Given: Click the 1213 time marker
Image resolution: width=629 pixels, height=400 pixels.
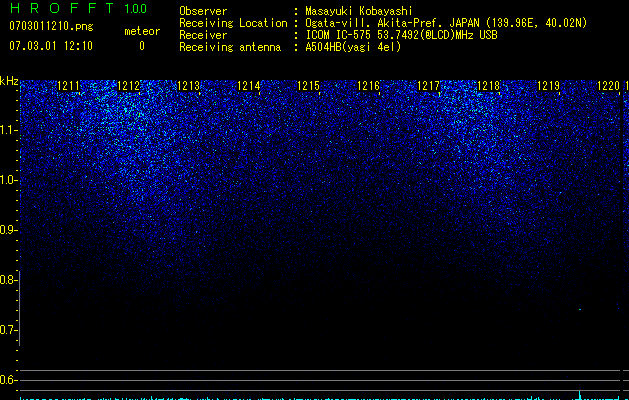Looking at the screenshot, I should point(189,86).
